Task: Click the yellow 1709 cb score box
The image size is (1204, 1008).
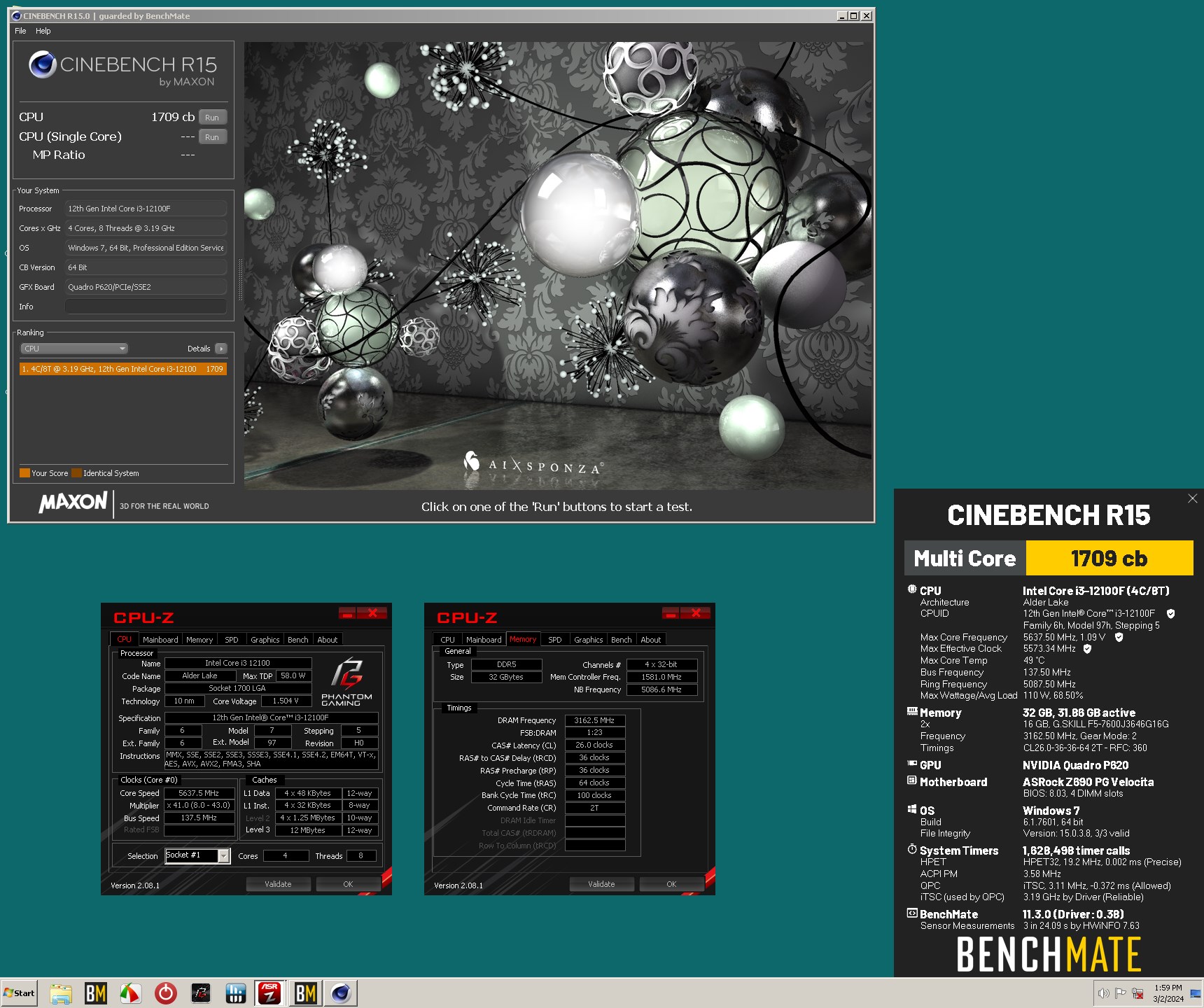Action: (1109, 558)
